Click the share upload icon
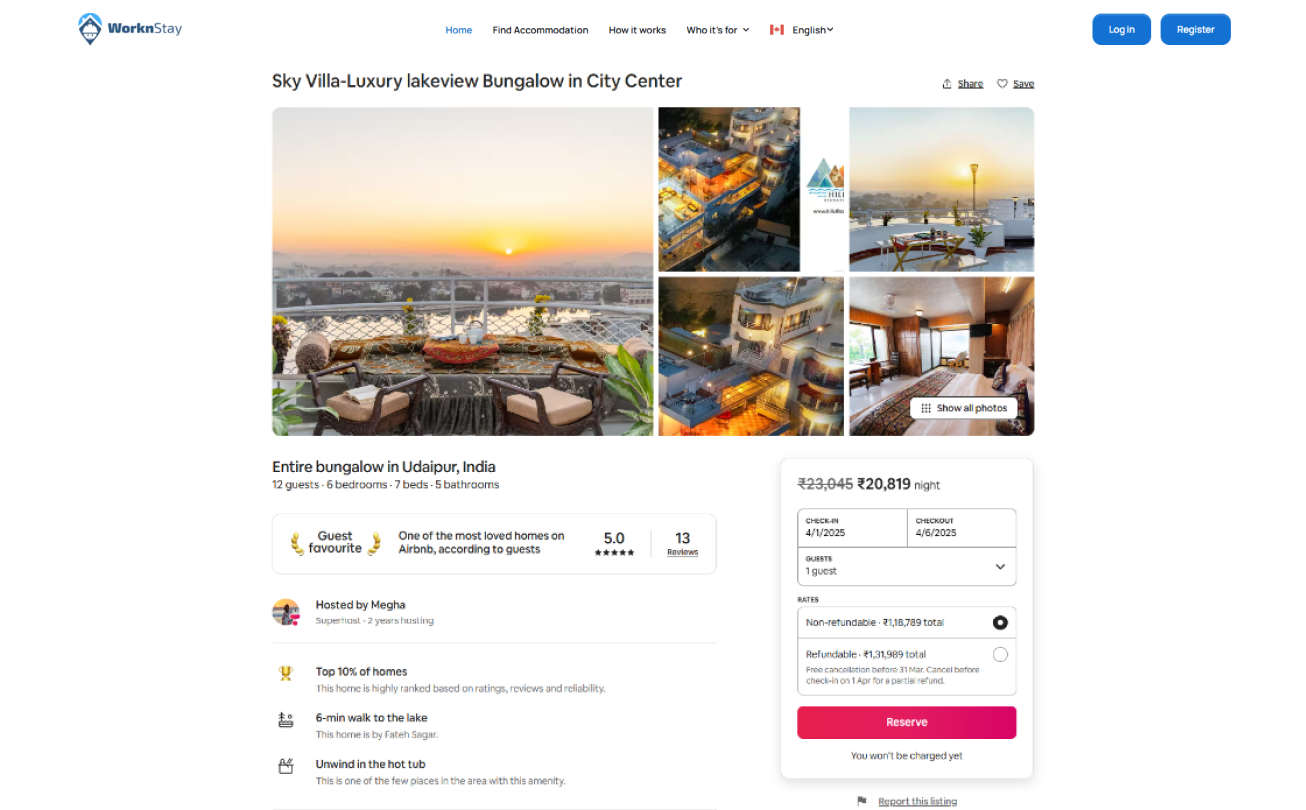This screenshot has width=1306, height=810. [x=947, y=84]
